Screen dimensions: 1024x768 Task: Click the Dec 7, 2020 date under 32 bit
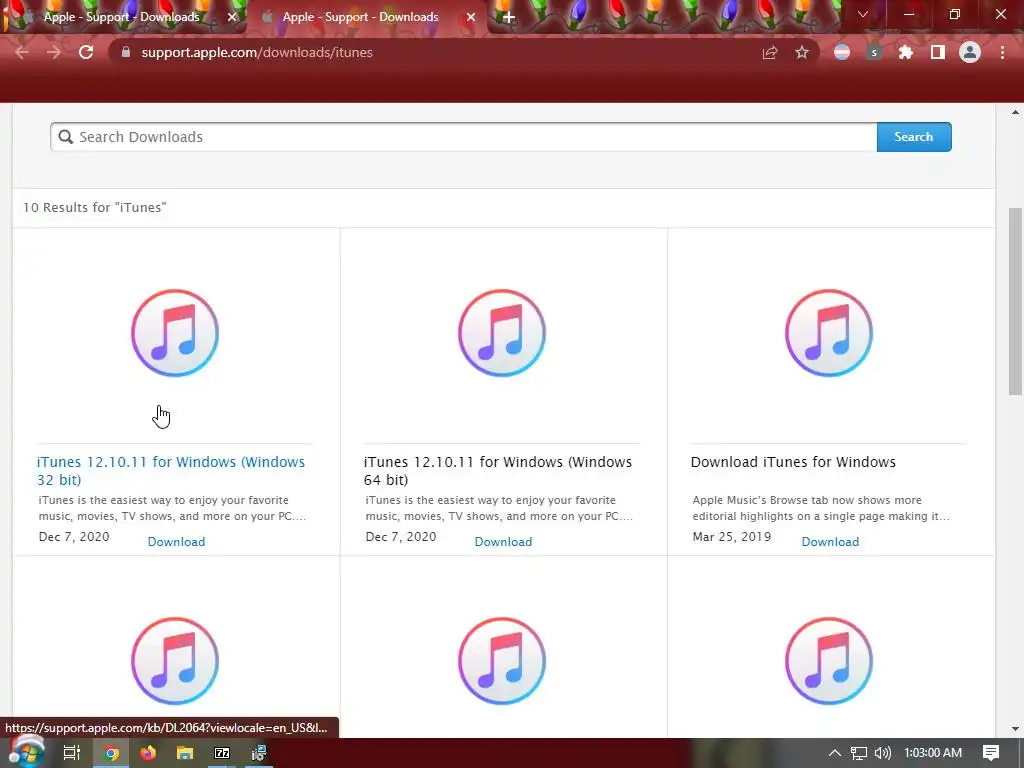74,537
